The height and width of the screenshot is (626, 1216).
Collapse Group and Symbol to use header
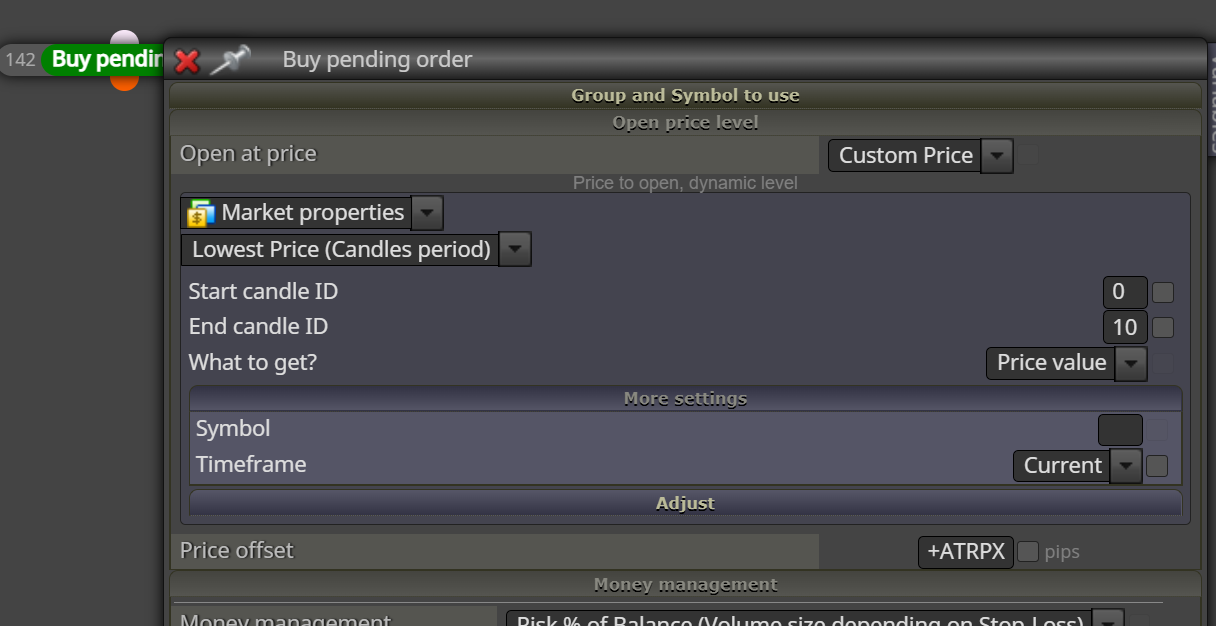tap(685, 95)
